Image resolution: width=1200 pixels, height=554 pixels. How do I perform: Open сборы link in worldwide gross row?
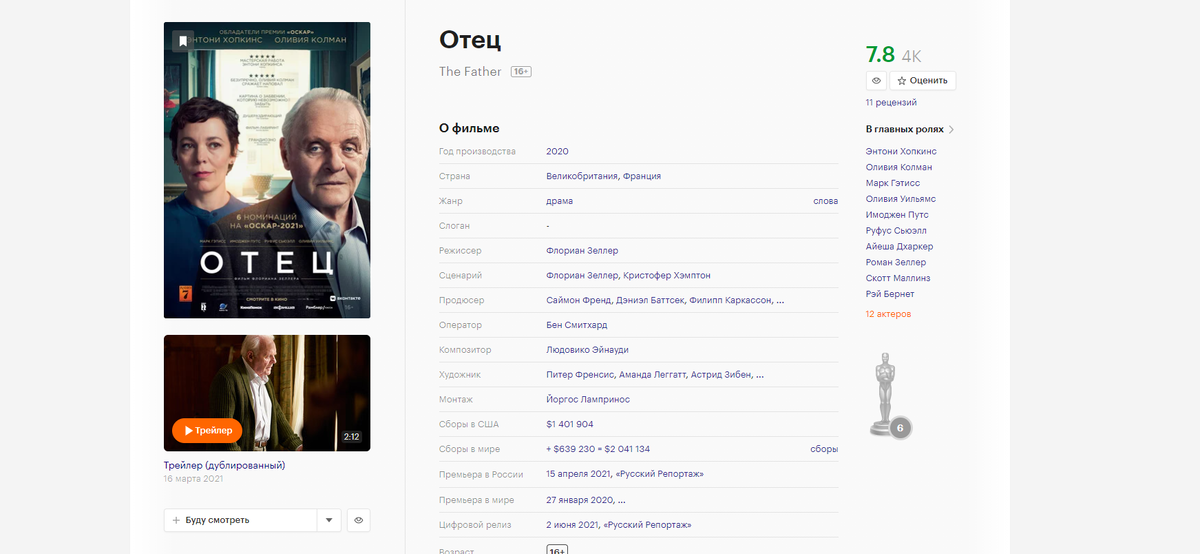tap(824, 449)
